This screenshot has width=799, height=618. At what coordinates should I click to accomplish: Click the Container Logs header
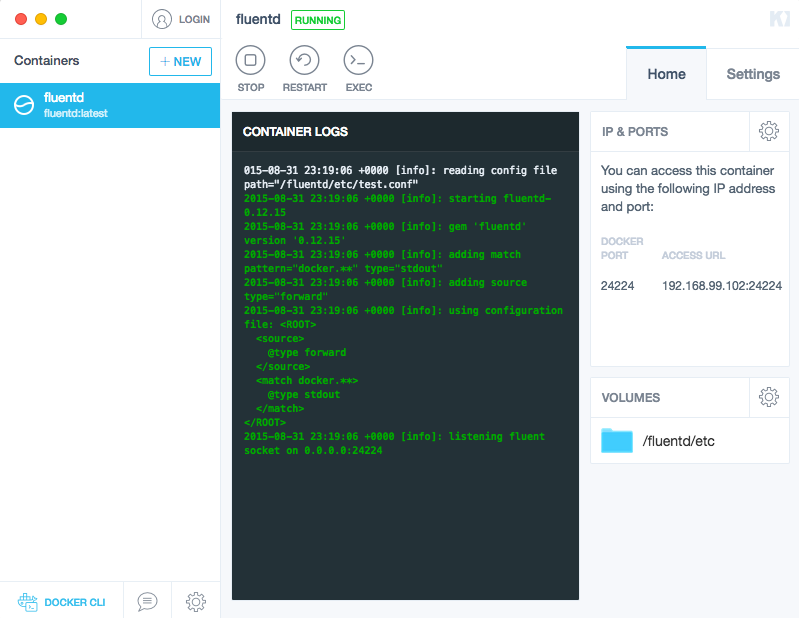click(295, 131)
